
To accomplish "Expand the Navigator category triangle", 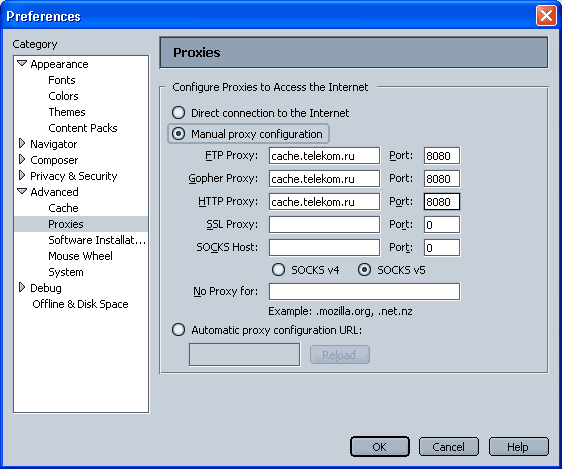I will (22, 143).
